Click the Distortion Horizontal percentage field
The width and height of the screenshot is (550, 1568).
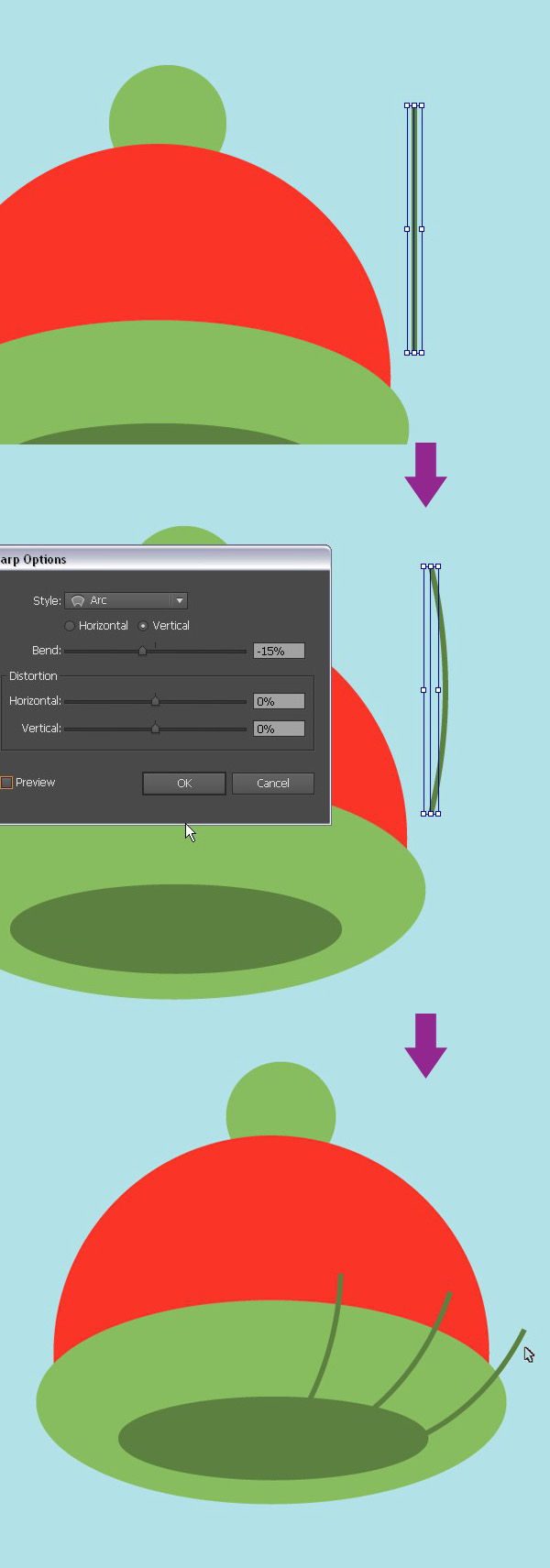[x=279, y=701]
